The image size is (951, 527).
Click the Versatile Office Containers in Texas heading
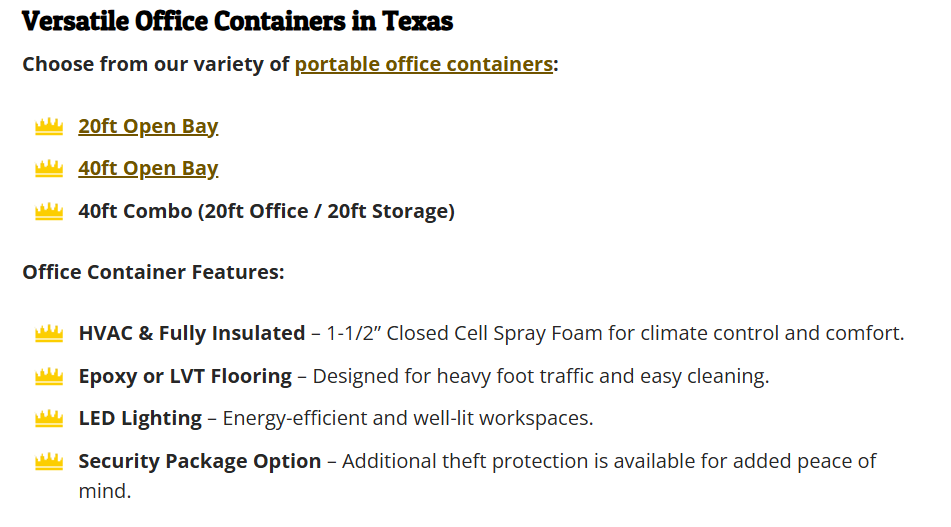pos(237,21)
